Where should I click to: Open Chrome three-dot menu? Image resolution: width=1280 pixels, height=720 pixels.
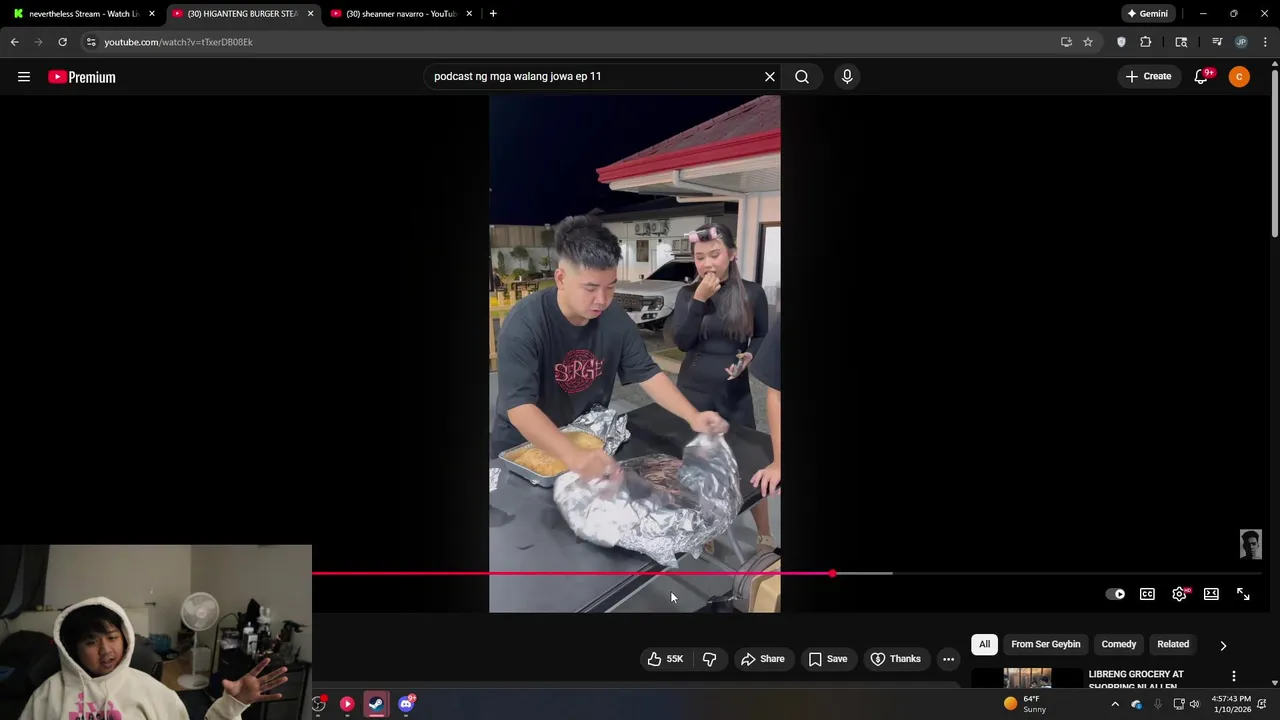(x=1265, y=42)
